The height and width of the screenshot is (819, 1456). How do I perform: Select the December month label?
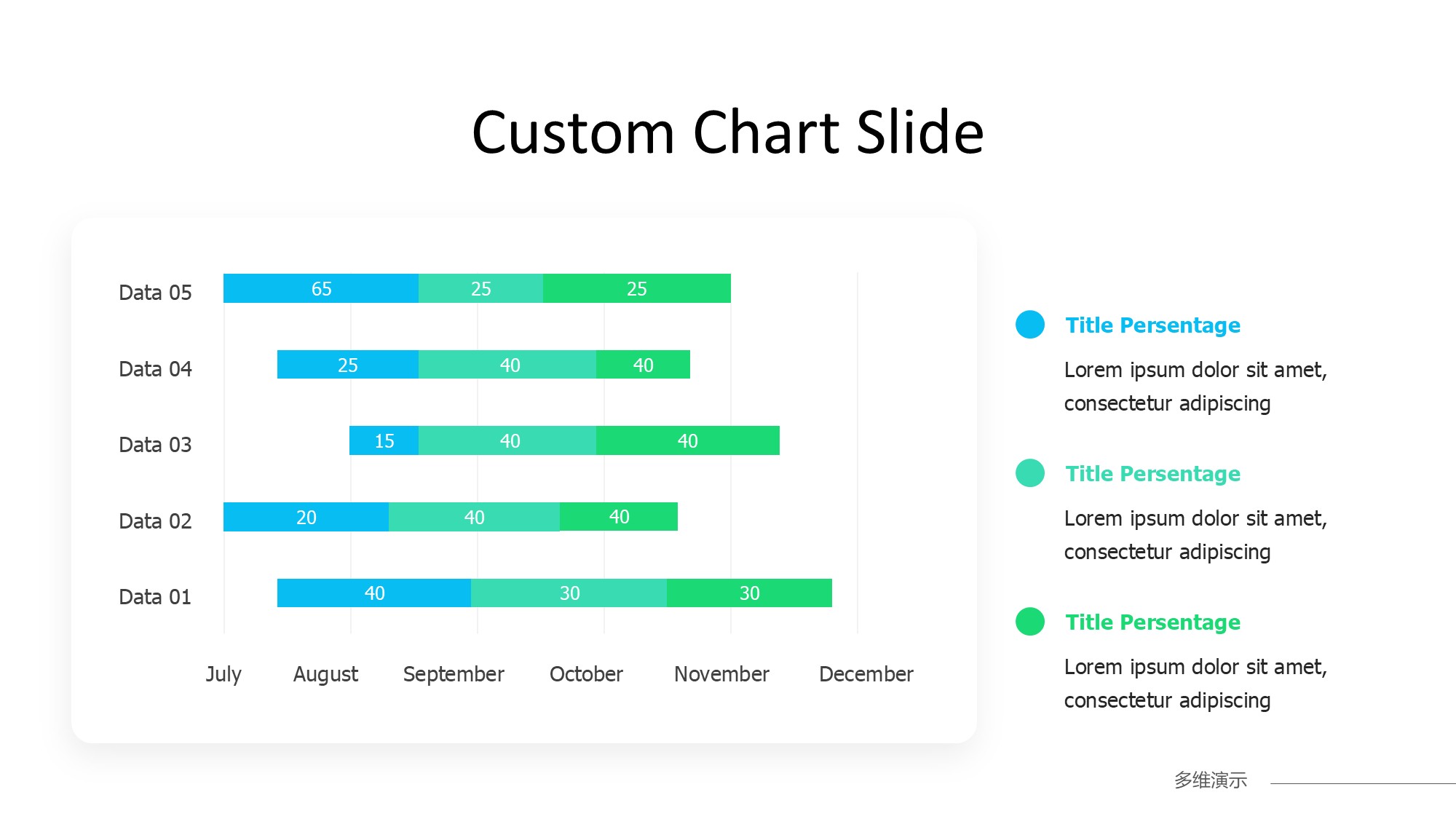pyautogui.click(x=866, y=674)
